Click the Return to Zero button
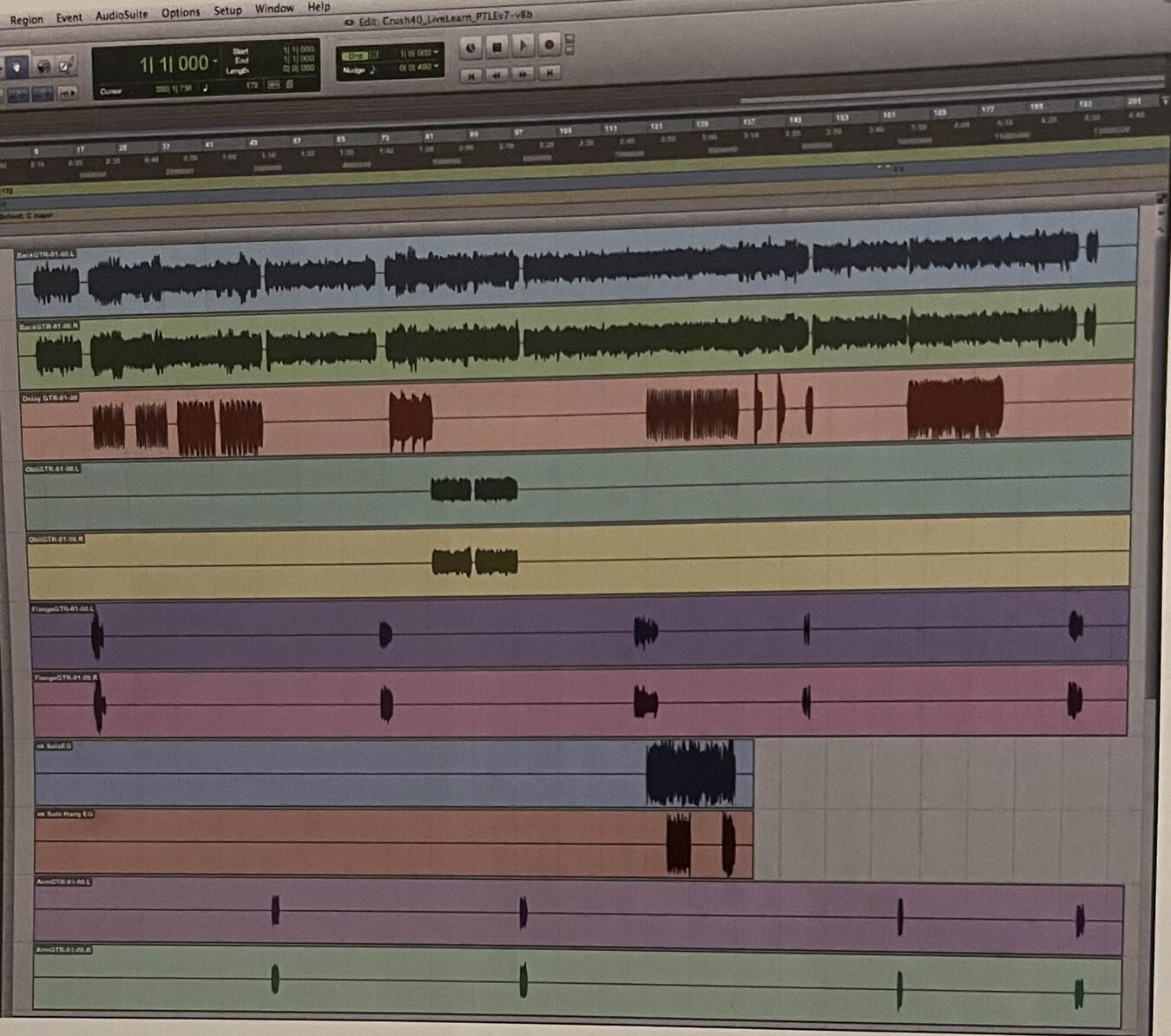 click(x=470, y=75)
